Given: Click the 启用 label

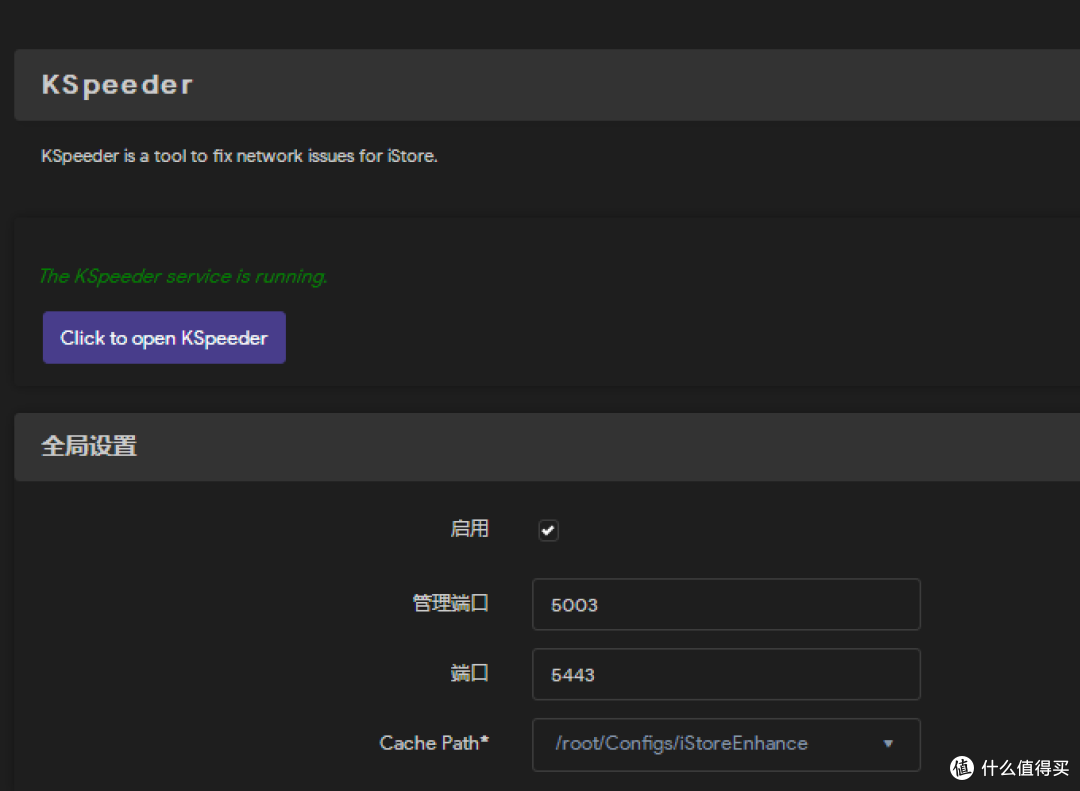Looking at the screenshot, I should [470, 528].
